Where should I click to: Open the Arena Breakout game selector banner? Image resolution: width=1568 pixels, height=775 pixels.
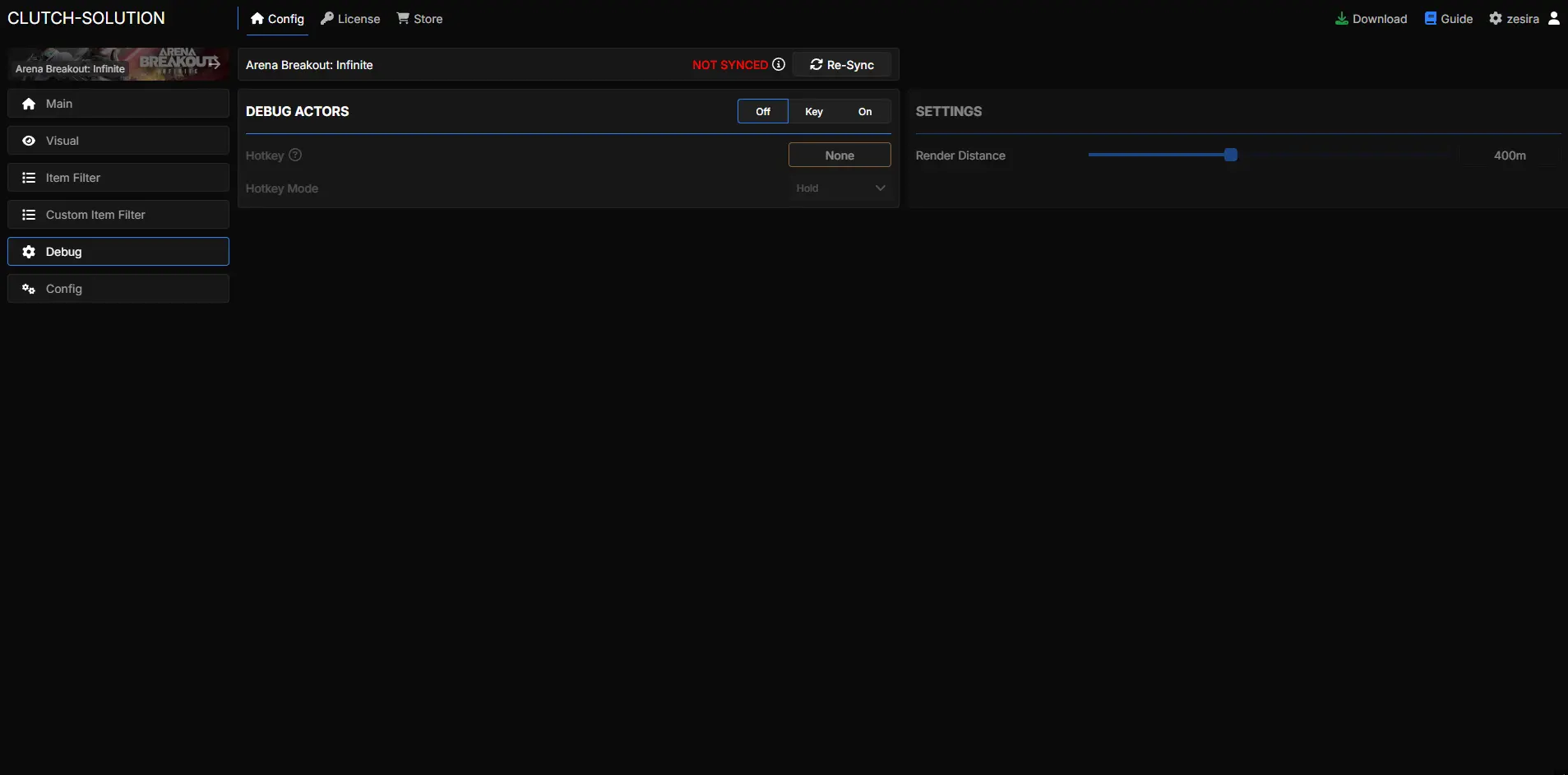click(x=118, y=64)
